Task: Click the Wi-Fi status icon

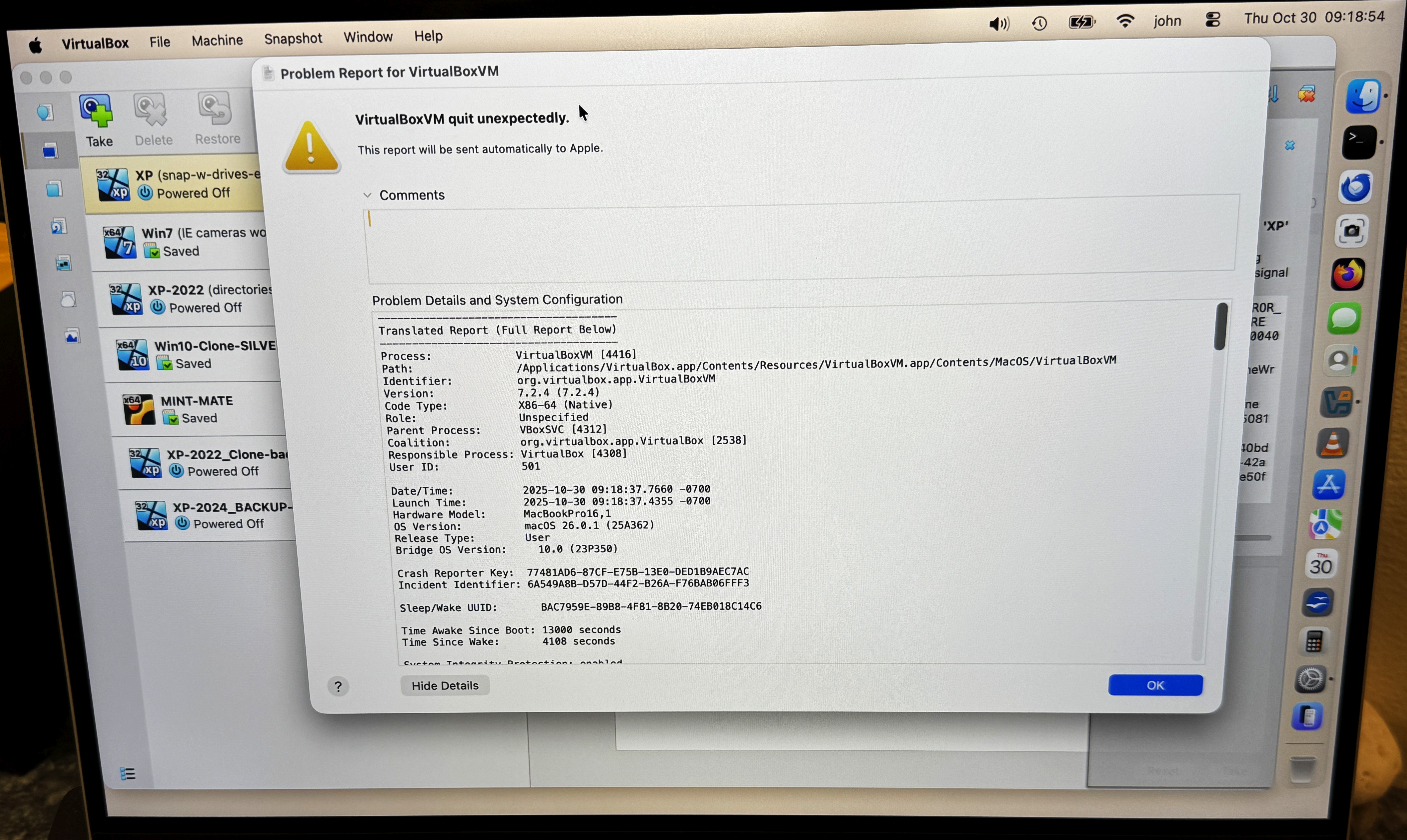Action: click(1125, 21)
